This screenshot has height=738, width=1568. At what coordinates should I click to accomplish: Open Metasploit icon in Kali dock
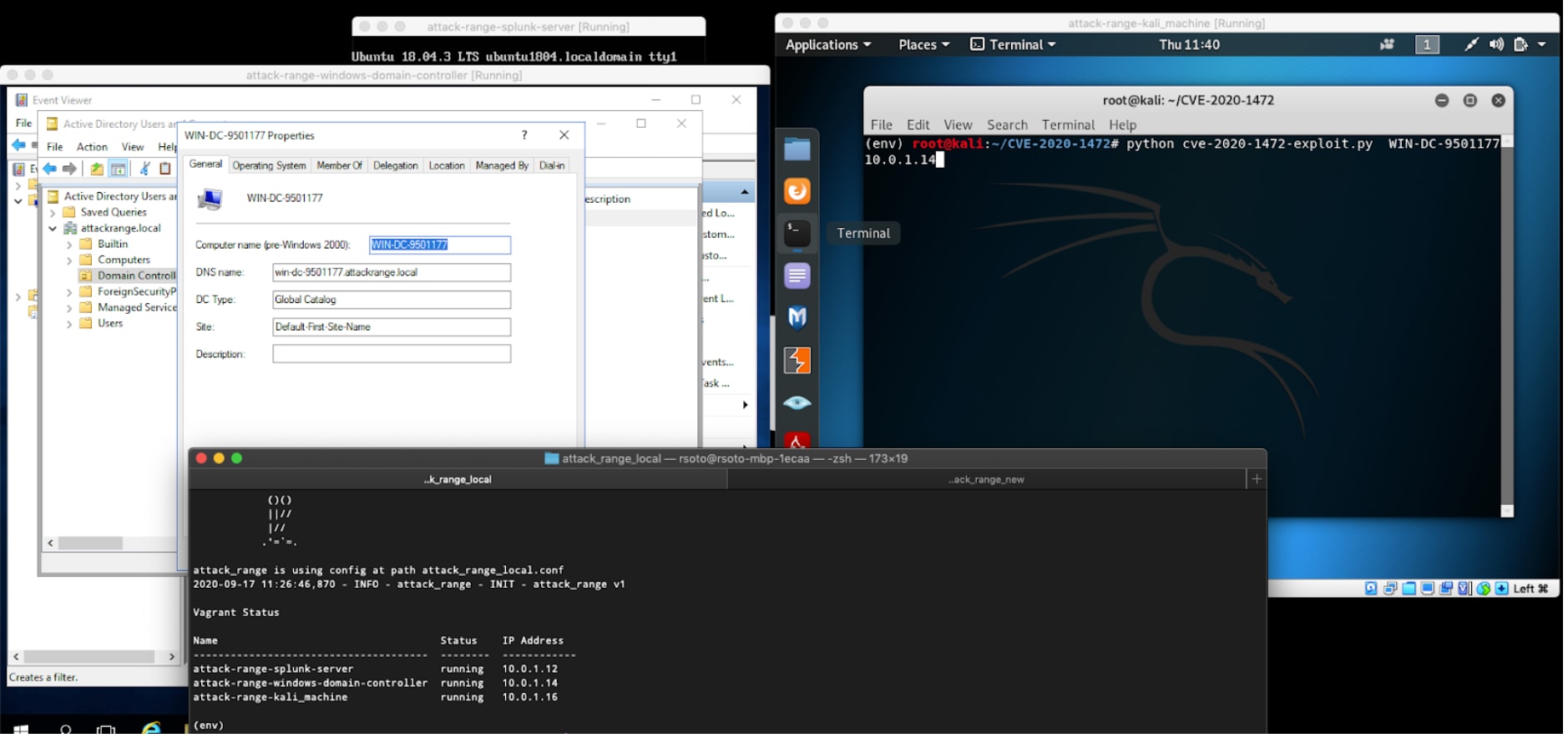pos(797,317)
